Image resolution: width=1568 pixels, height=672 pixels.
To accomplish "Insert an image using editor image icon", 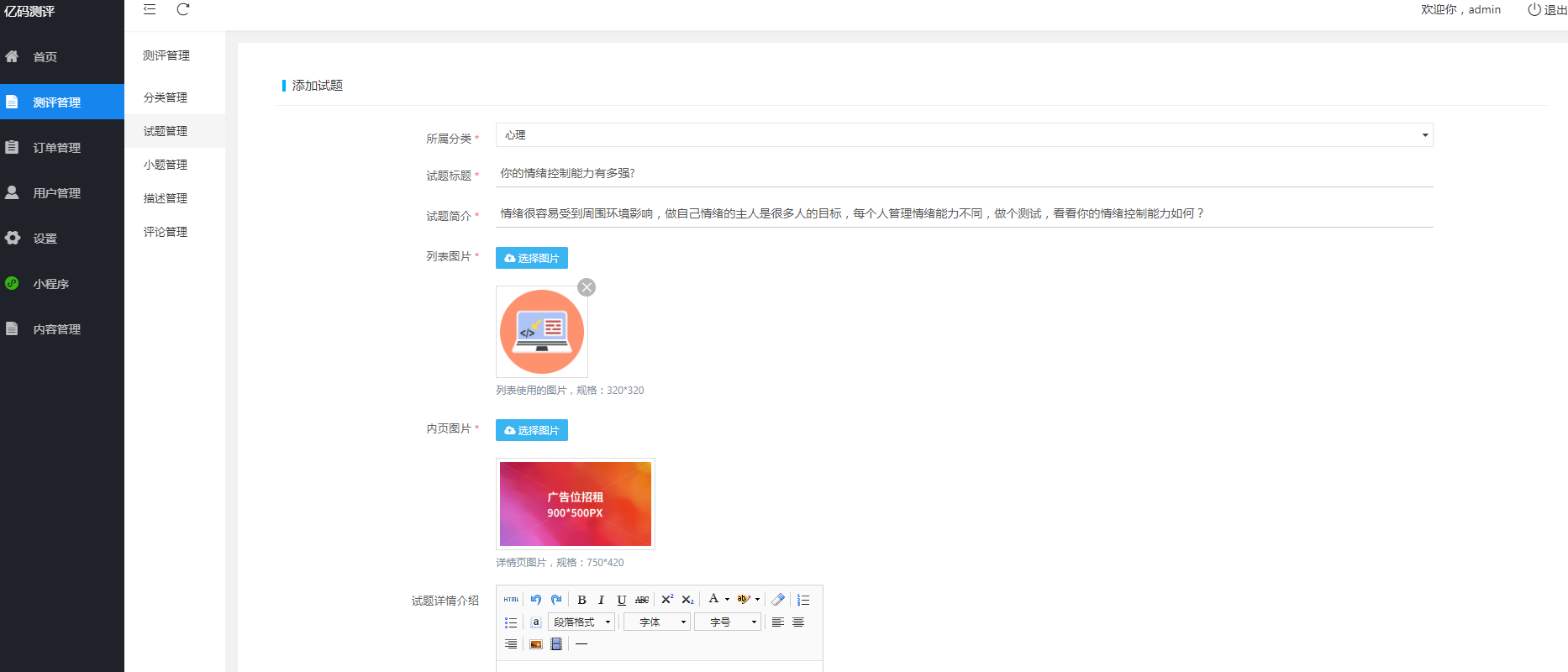I will pyautogui.click(x=535, y=644).
